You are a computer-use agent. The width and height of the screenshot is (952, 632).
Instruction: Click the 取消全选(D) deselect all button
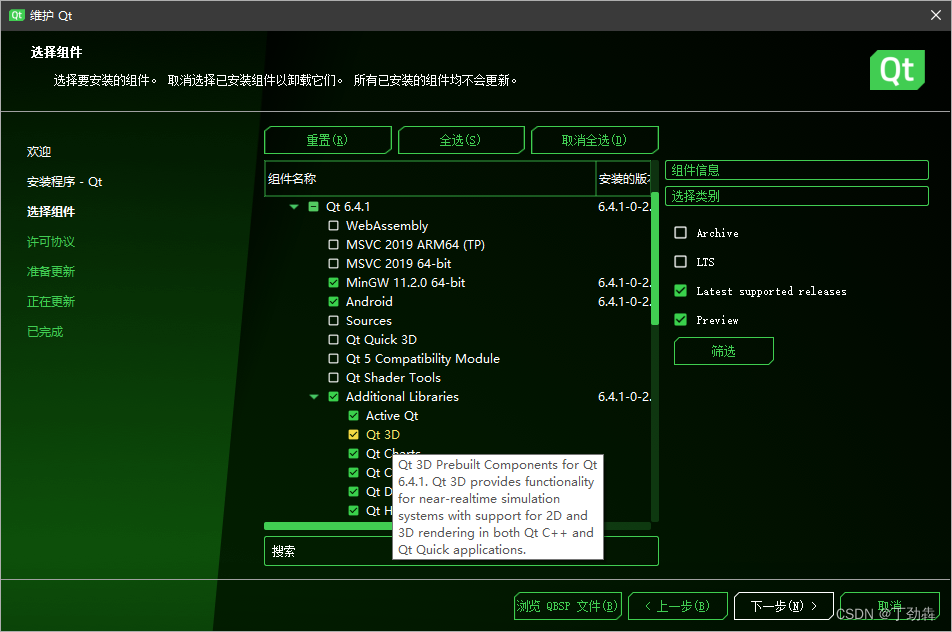tap(594, 140)
